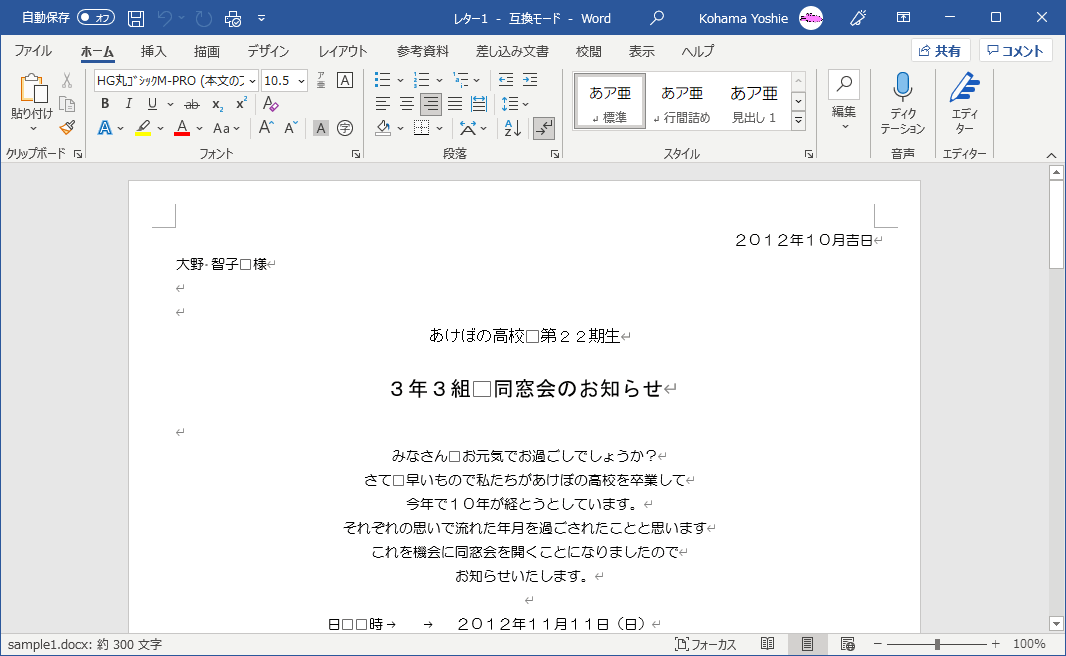The height and width of the screenshot is (656, 1066).
Task: Expand the styles gallery More arrow
Action: (x=799, y=120)
